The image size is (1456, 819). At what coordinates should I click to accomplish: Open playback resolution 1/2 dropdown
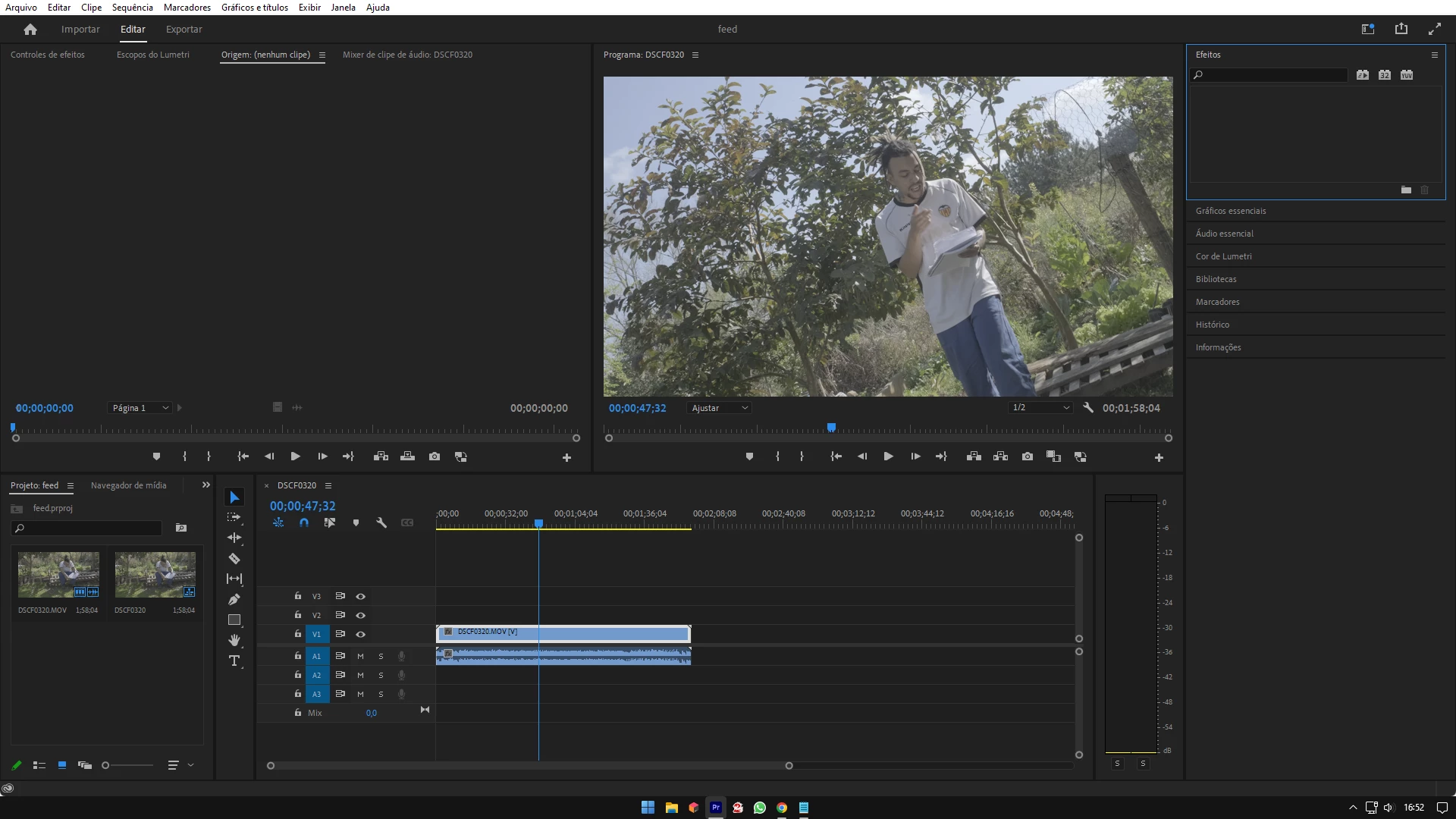pos(1040,408)
